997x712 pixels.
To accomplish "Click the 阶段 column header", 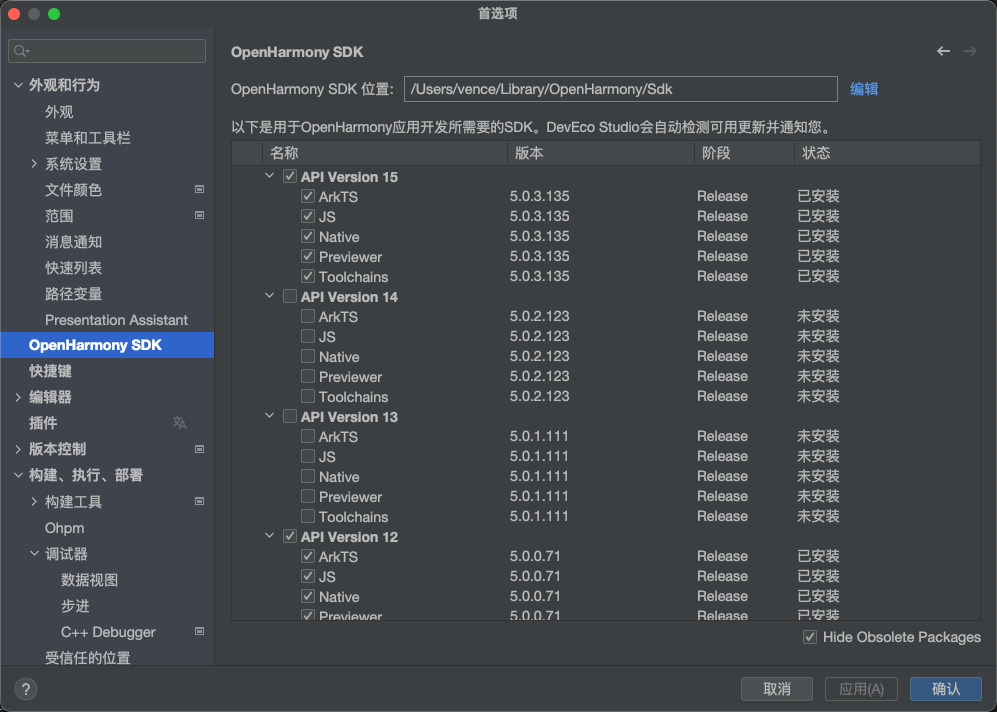I will click(744, 153).
